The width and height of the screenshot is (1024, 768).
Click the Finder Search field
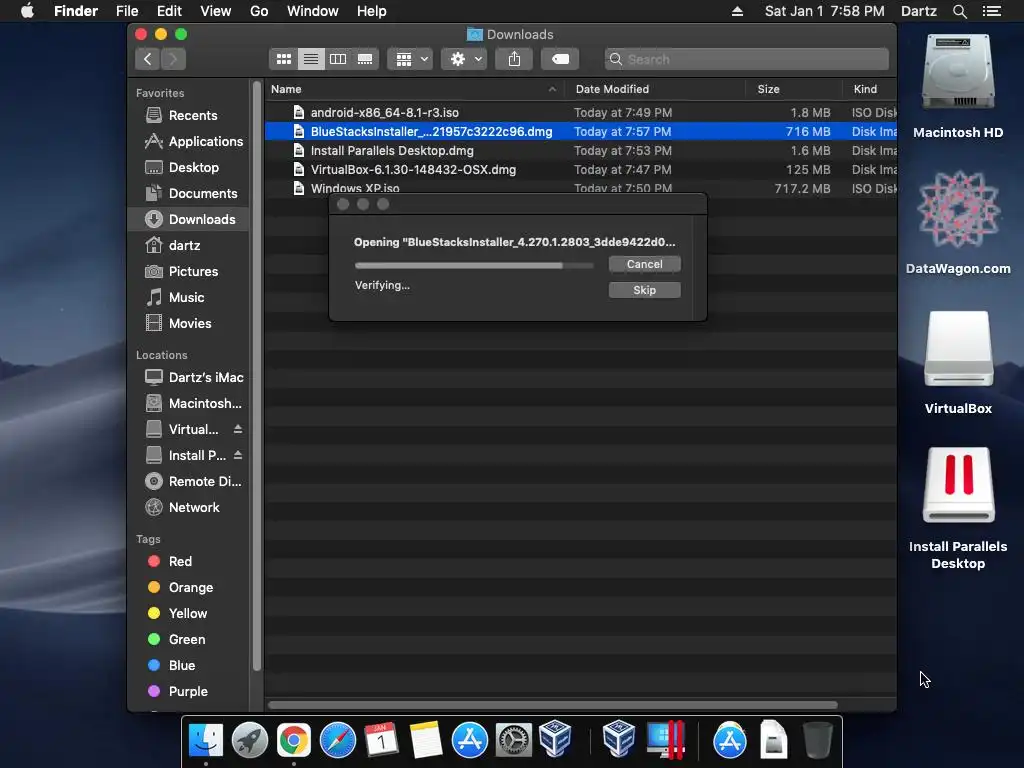(x=746, y=59)
